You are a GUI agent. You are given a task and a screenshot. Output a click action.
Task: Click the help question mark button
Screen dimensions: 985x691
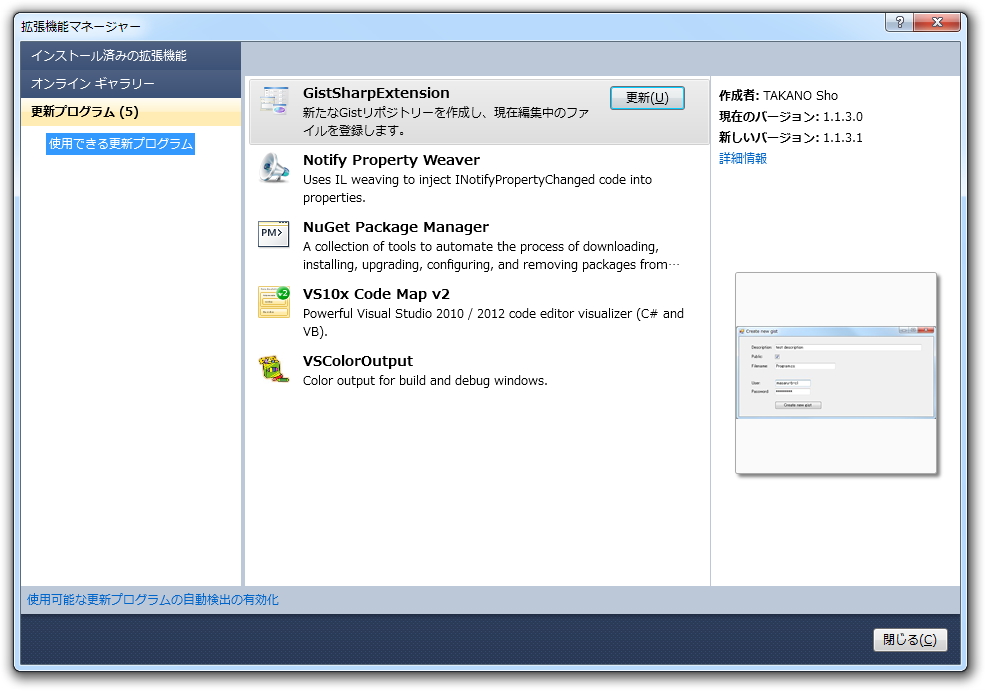click(x=900, y=23)
